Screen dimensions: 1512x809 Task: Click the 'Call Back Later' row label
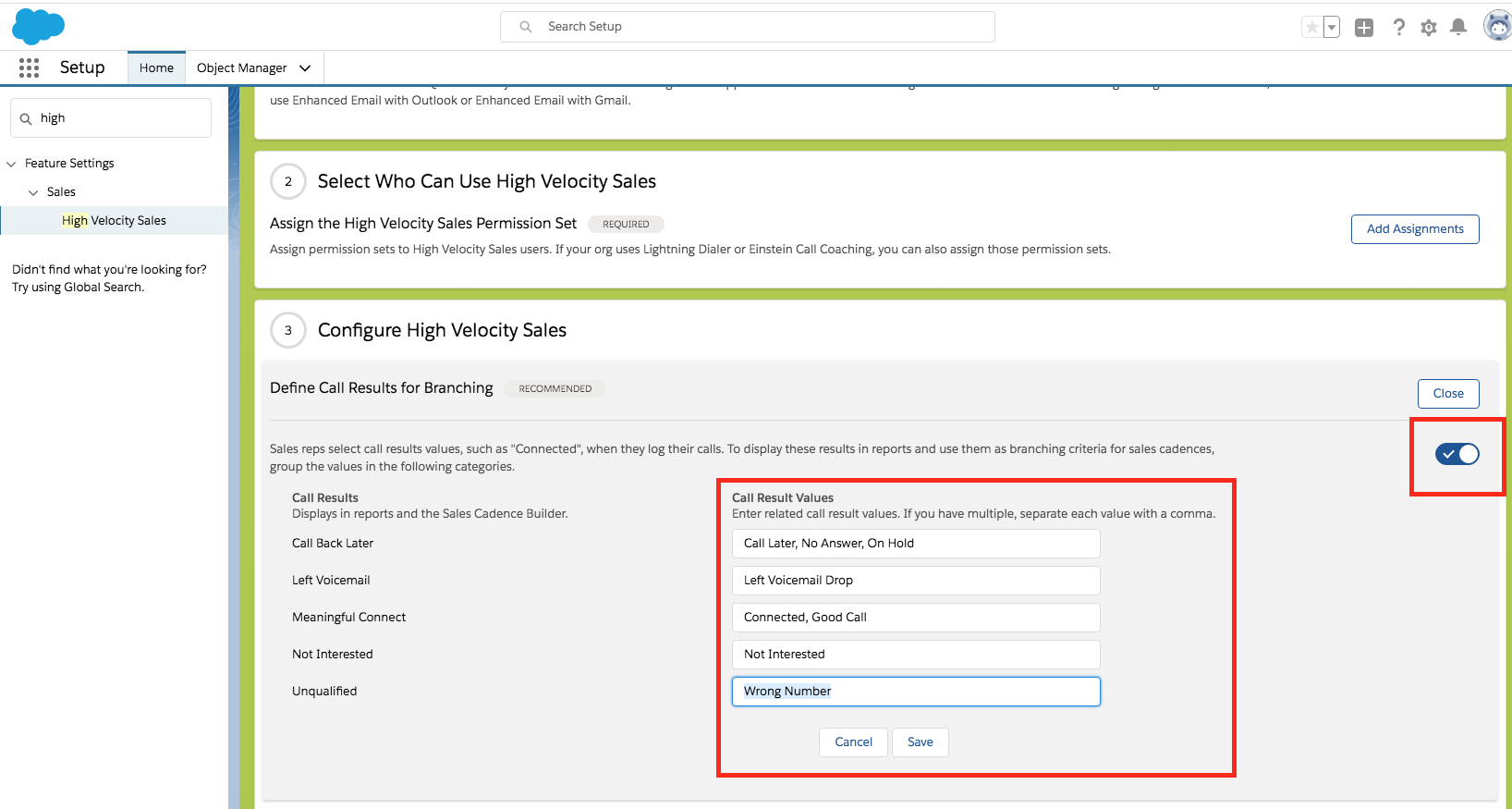(333, 544)
